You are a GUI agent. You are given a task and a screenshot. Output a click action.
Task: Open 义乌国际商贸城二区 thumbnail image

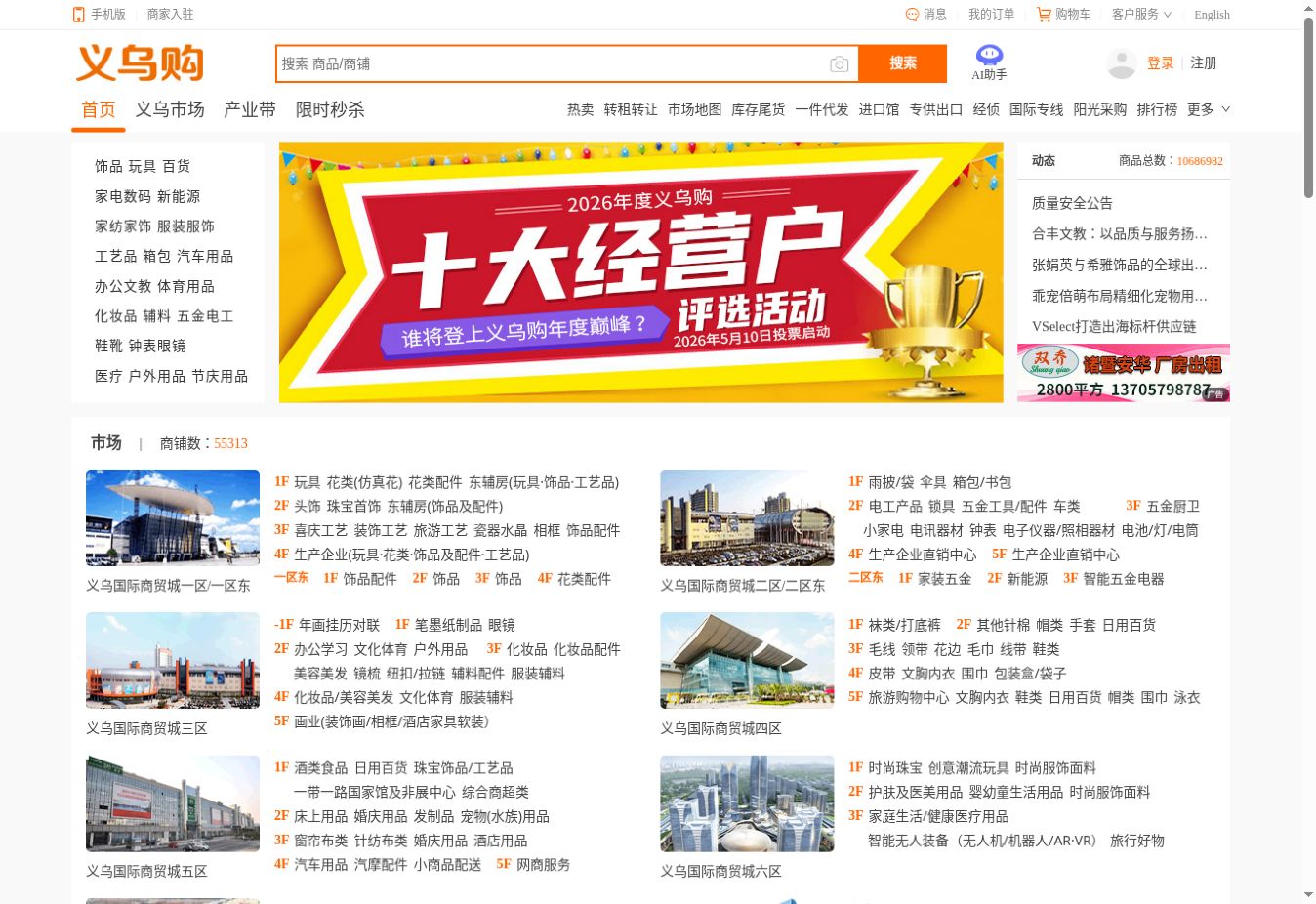747,517
